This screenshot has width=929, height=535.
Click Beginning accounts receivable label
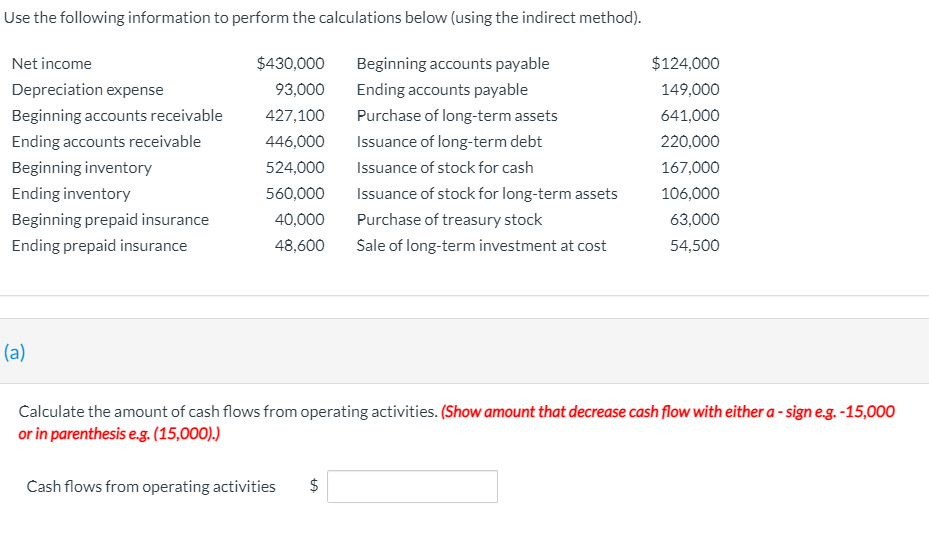coord(117,116)
